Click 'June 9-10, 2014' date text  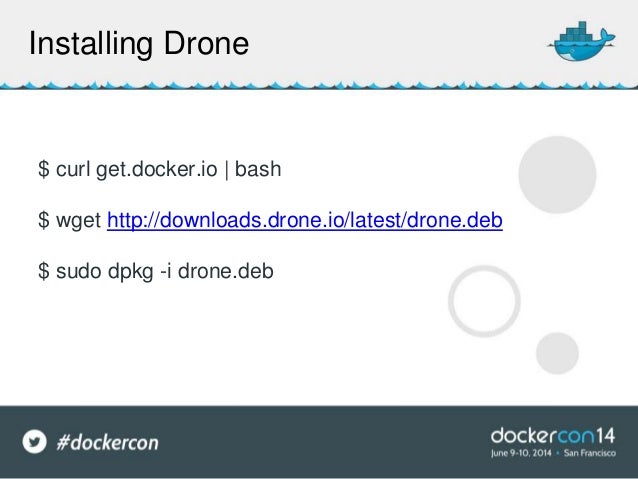(521, 453)
